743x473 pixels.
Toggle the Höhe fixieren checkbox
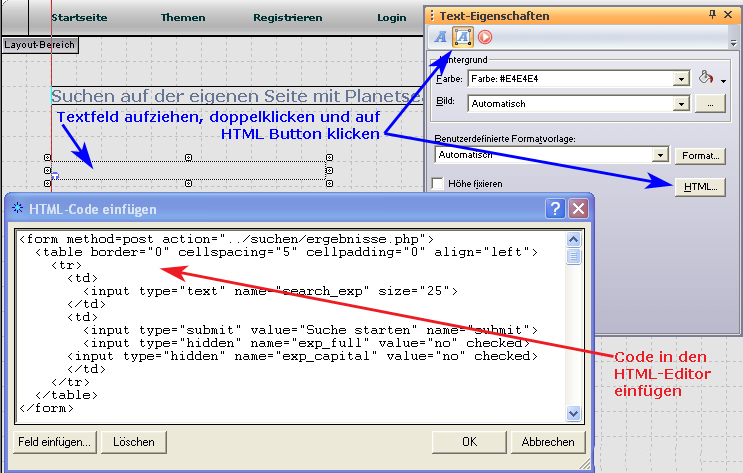(x=438, y=184)
